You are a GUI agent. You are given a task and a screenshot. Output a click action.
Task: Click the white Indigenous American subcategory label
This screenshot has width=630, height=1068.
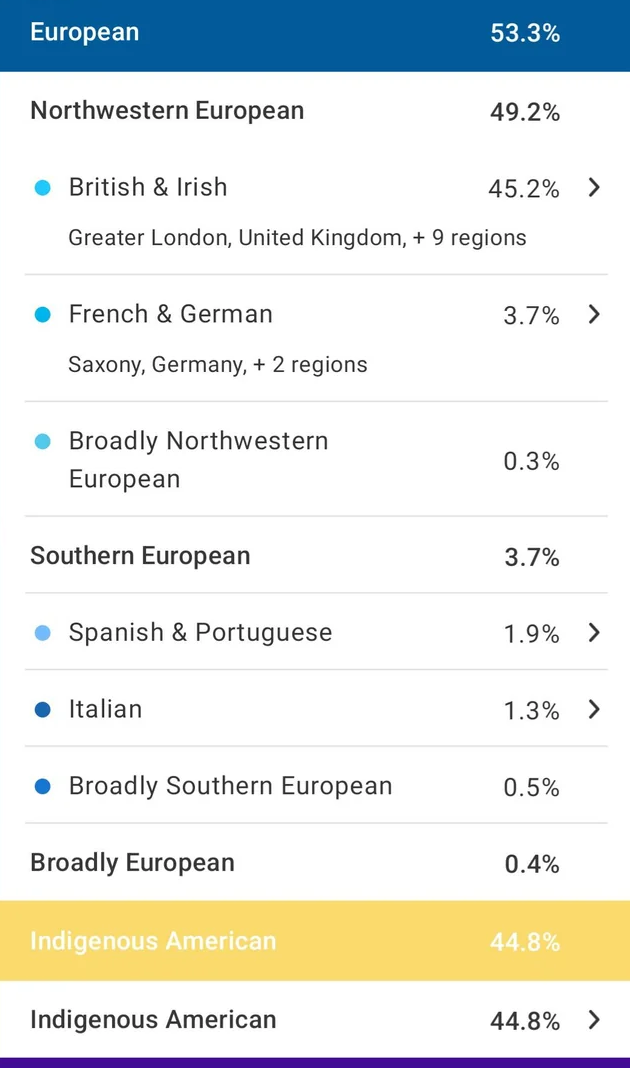coord(153,1020)
